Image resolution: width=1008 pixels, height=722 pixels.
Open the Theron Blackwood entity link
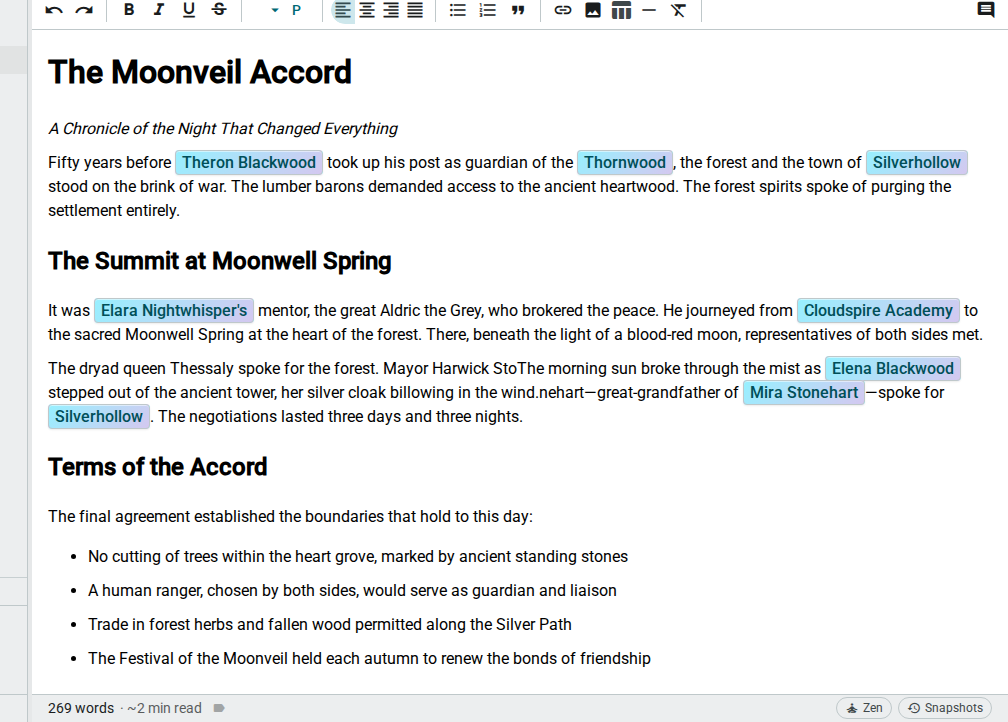coord(249,163)
